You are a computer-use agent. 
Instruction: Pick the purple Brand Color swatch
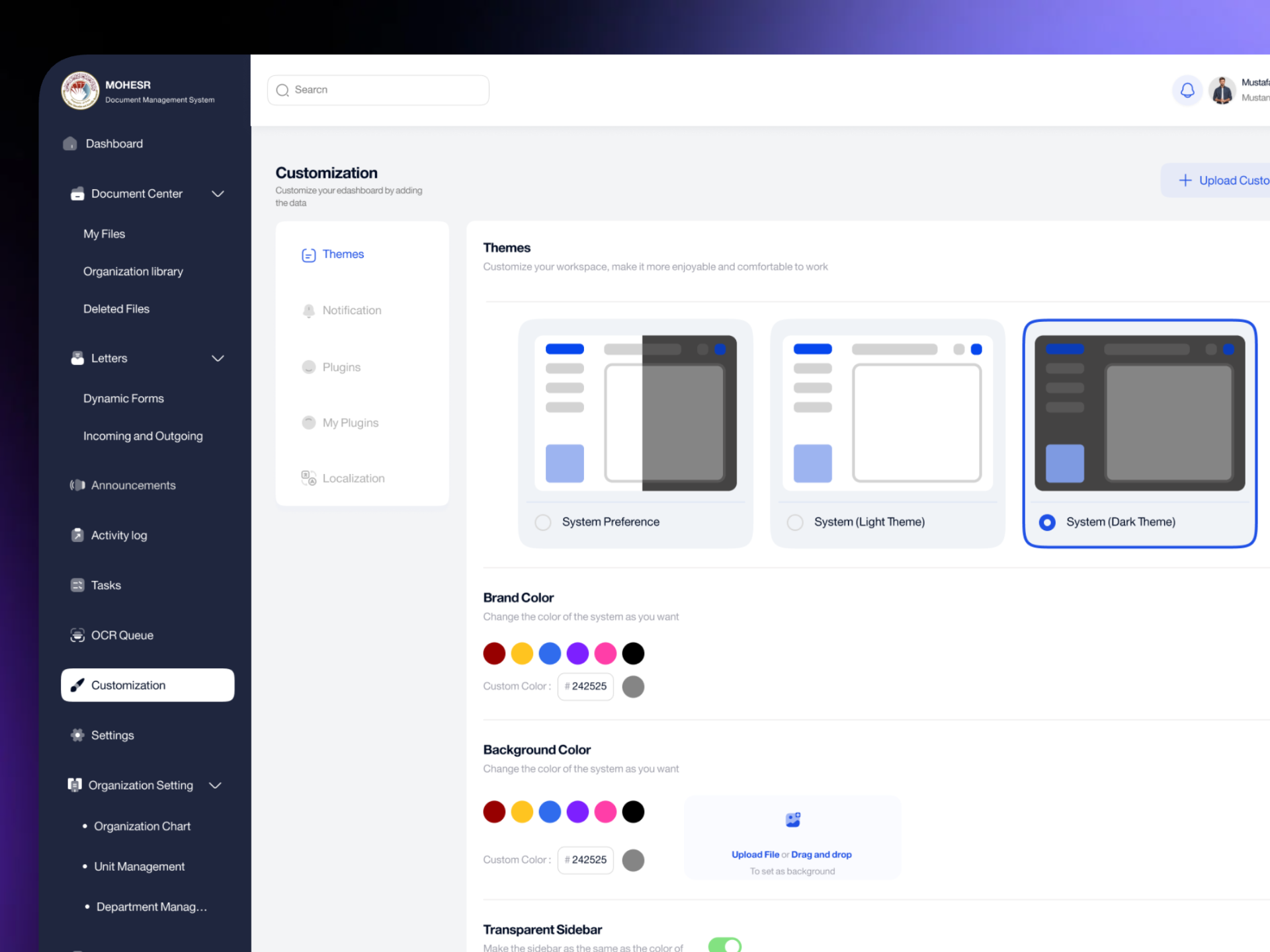click(577, 653)
